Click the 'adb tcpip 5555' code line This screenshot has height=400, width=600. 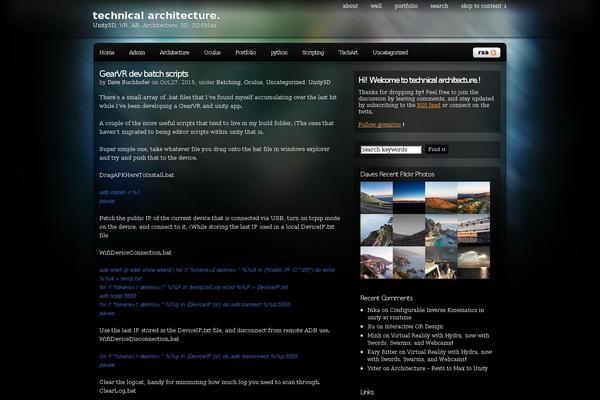pyautogui.click(x=118, y=296)
